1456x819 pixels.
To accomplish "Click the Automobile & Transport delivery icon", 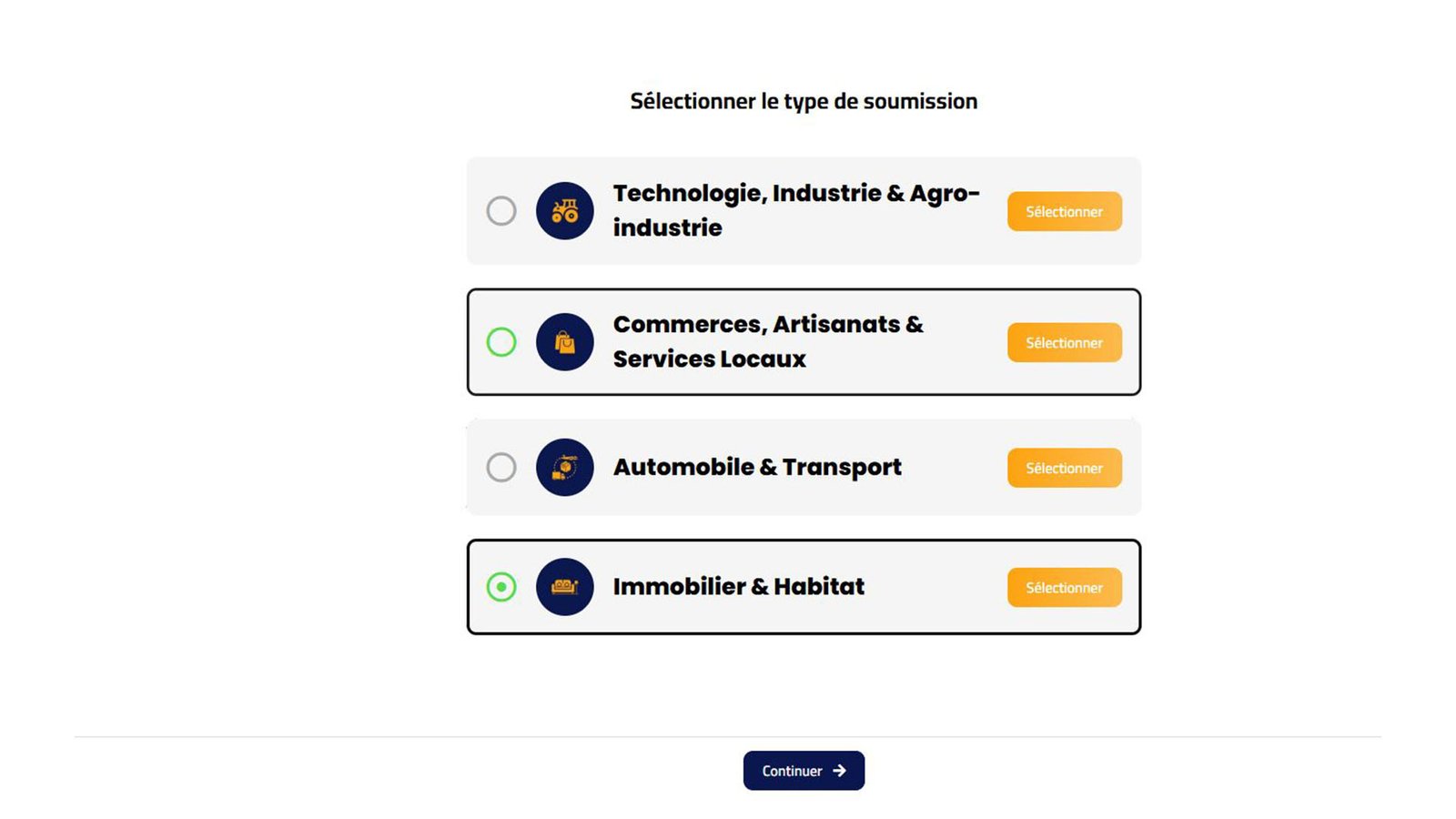I will click(564, 468).
